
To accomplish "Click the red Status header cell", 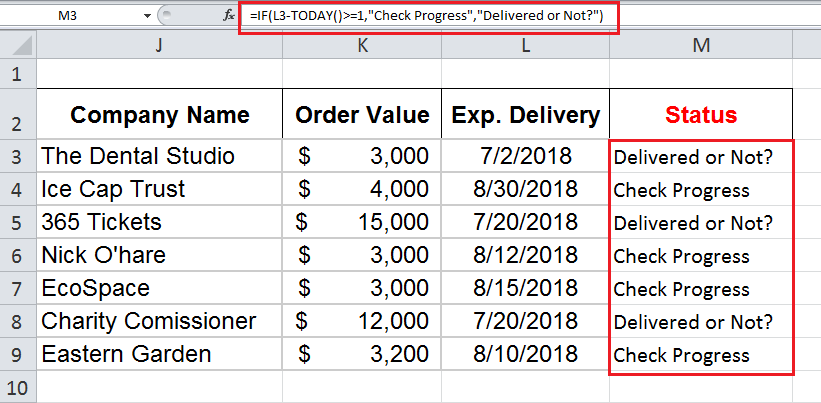I will (x=701, y=115).
